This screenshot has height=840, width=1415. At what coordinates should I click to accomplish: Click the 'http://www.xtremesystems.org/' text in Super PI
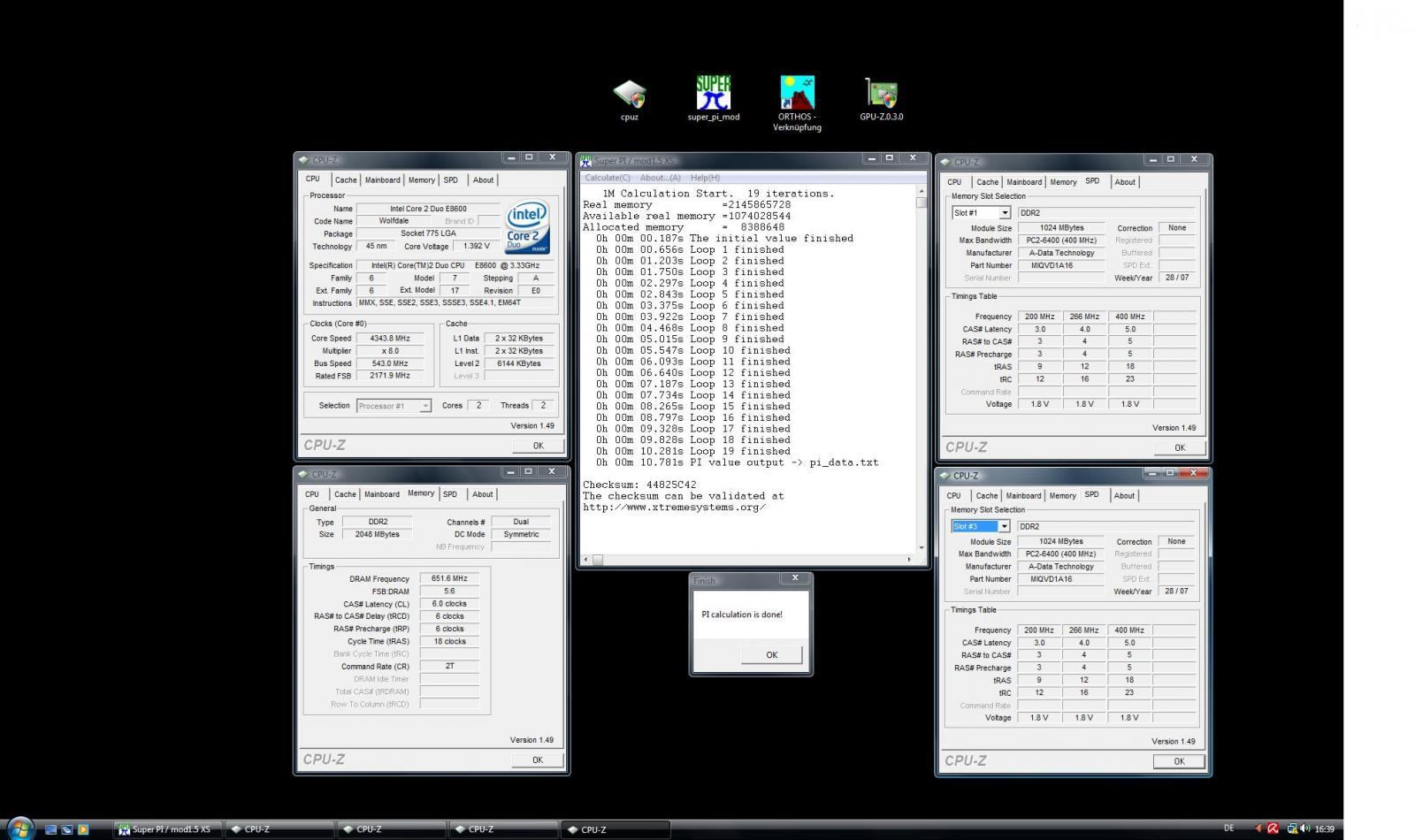coord(674,508)
